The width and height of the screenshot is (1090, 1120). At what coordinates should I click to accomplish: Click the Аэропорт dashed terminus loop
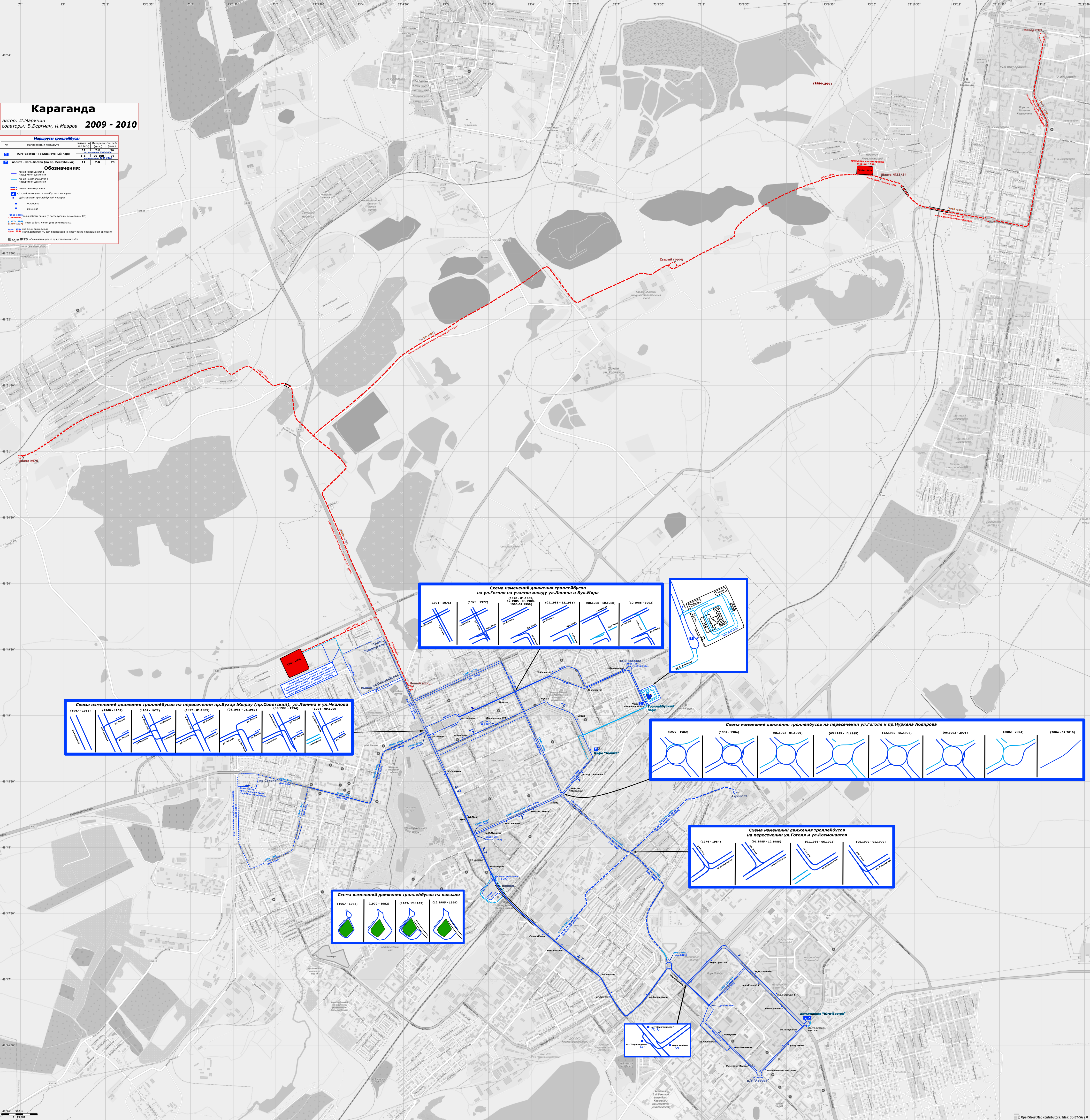[735, 792]
